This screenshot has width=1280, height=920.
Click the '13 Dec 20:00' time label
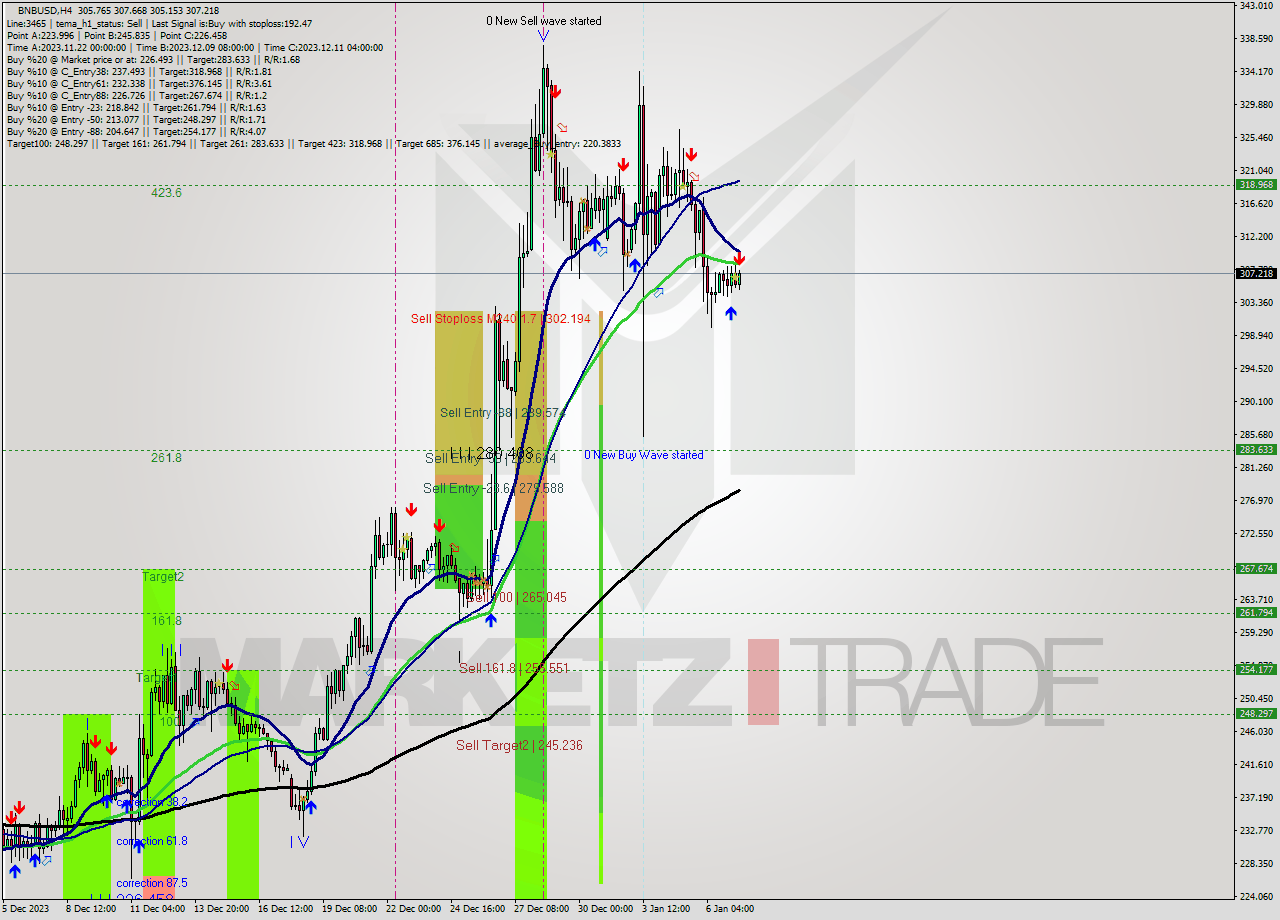(x=221, y=909)
